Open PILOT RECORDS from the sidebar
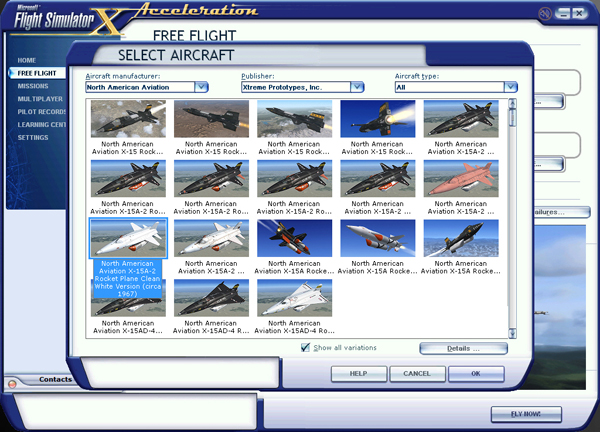Screen dimensions: 600x432 (41, 112)
